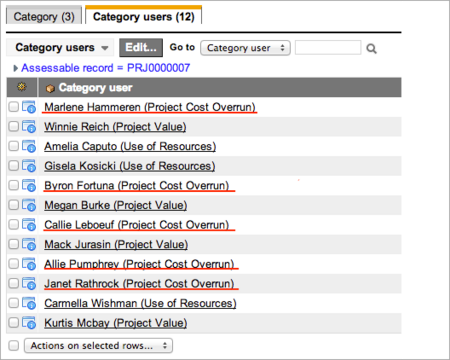This screenshot has height=360, width=450.
Task: Open Winnie Reich (Project Value) link
Action: pos(115,127)
